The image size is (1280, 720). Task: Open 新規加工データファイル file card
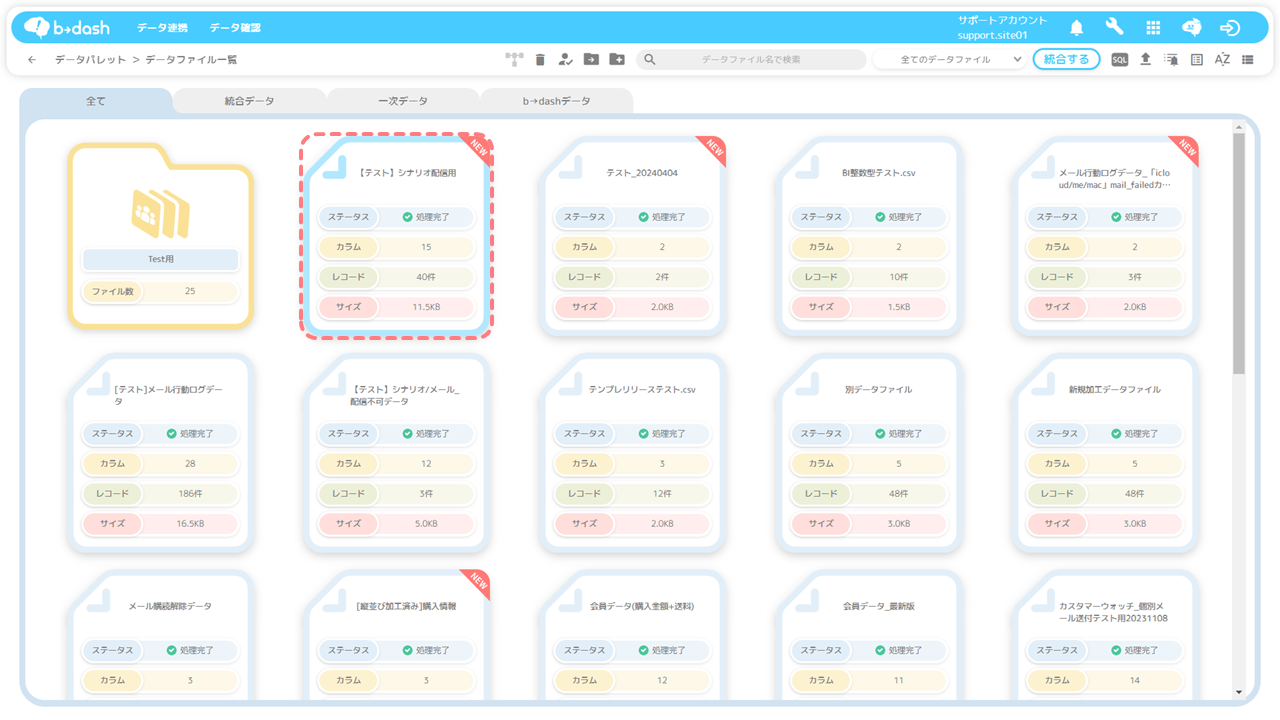1105,453
